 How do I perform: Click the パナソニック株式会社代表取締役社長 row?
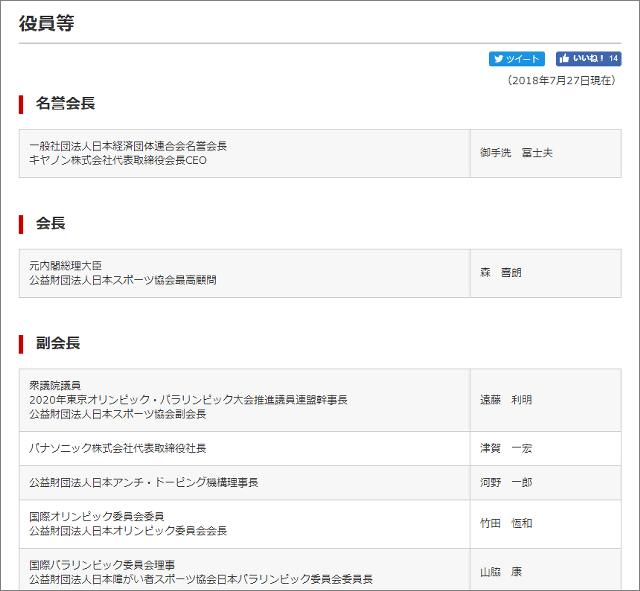click(x=320, y=449)
